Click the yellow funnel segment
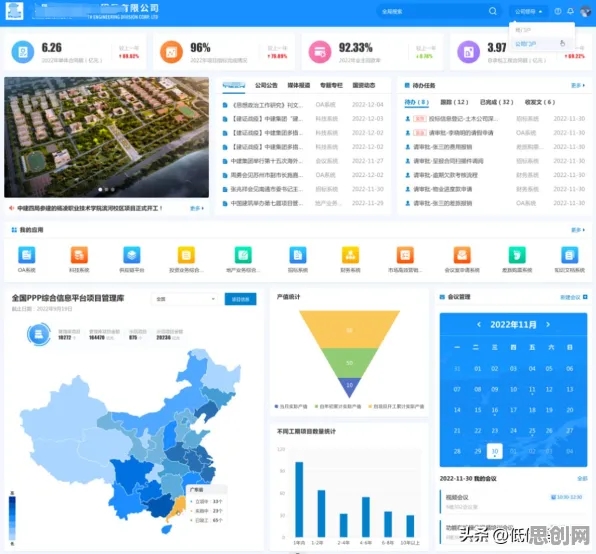 tap(349, 329)
